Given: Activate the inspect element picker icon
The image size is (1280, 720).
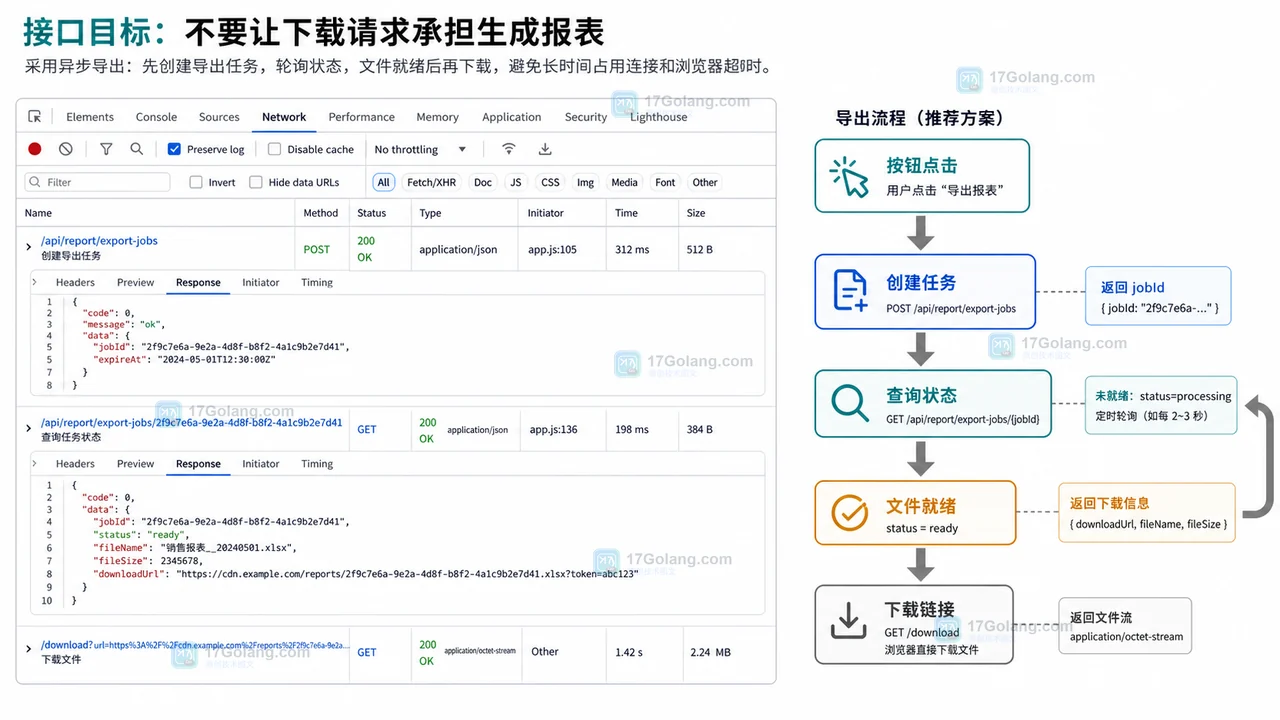Looking at the screenshot, I should tap(35, 117).
